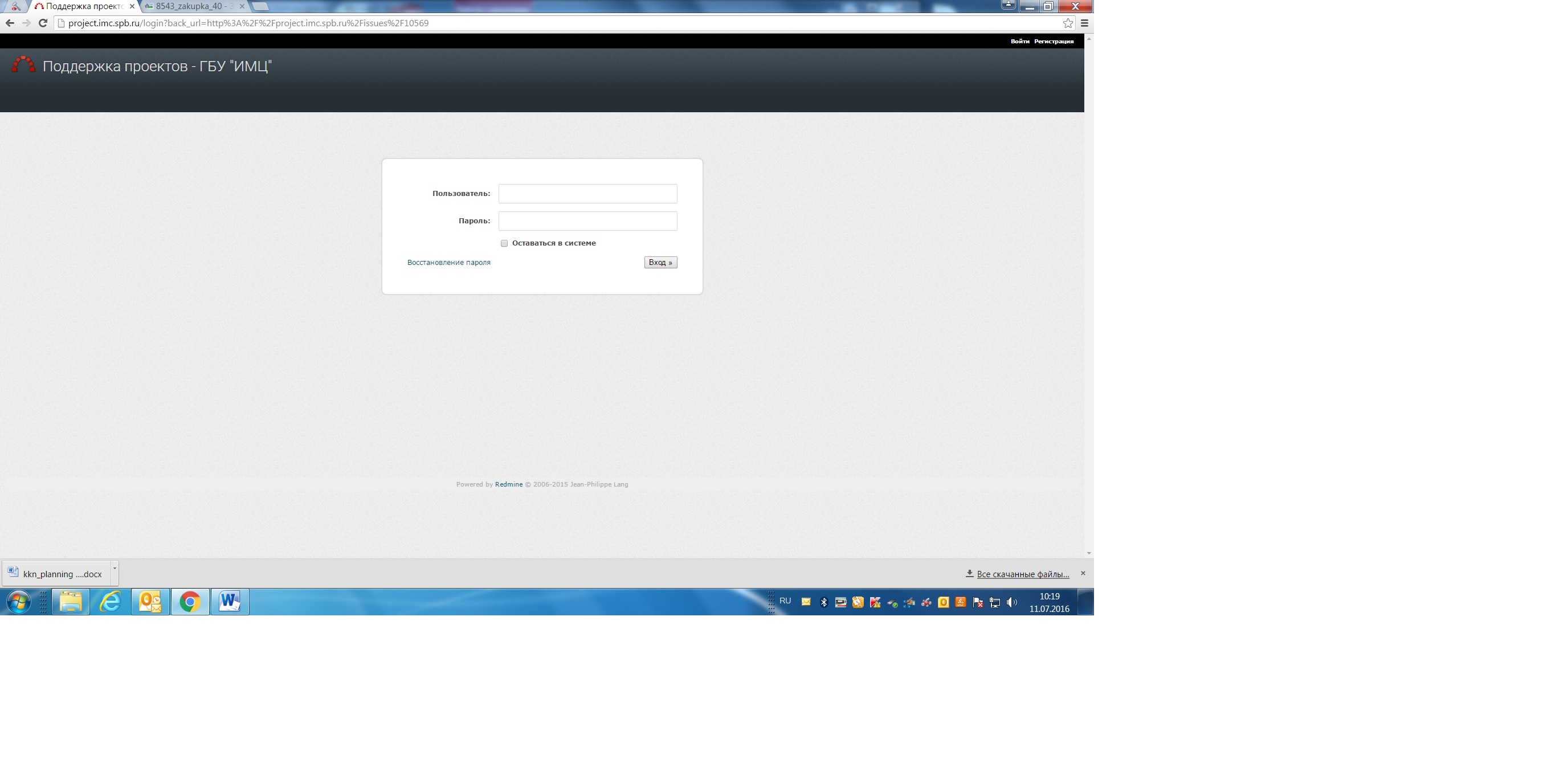Focus the Пользователь input field
The width and height of the screenshot is (1543, 784).
587,194
